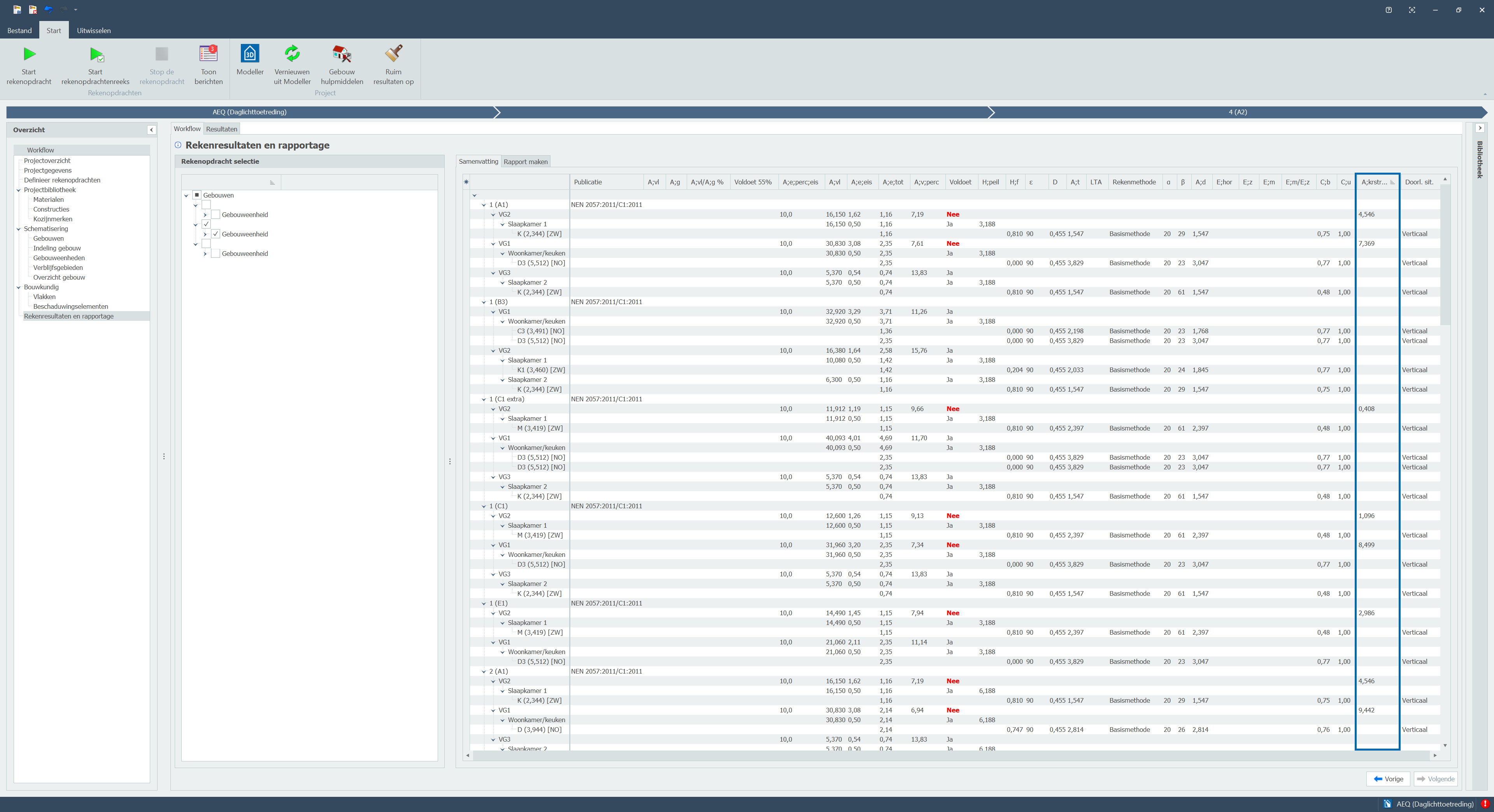Click the Start rekenopdracht play icon

click(x=29, y=54)
